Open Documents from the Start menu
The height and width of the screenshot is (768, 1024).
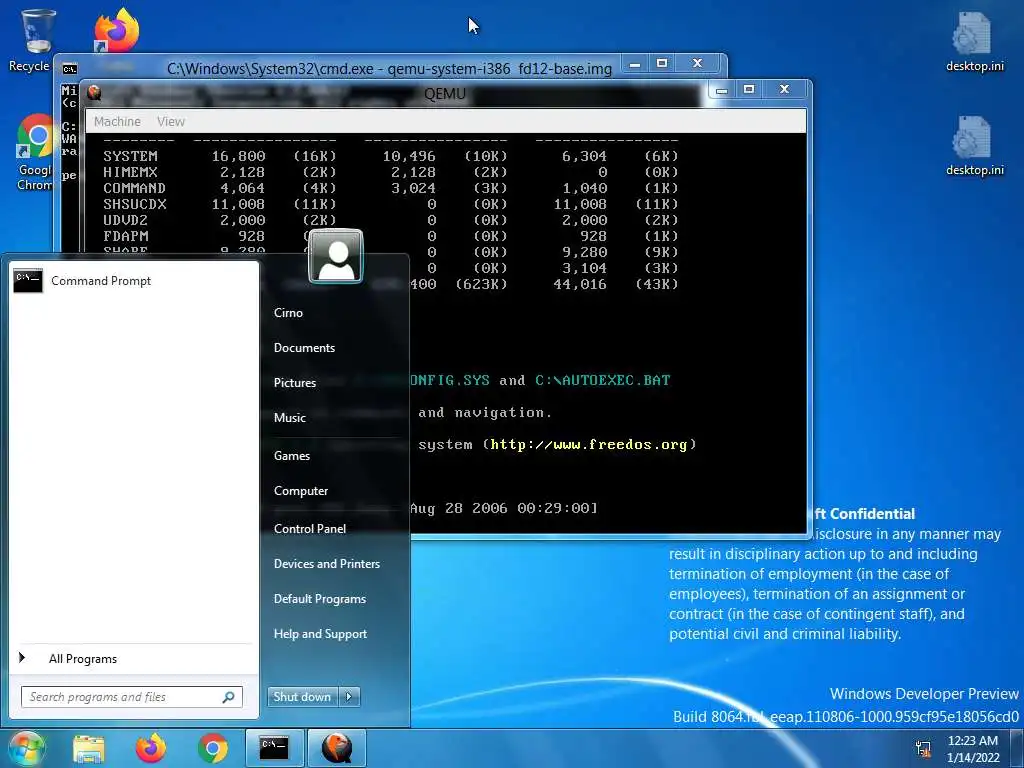click(304, 348)
